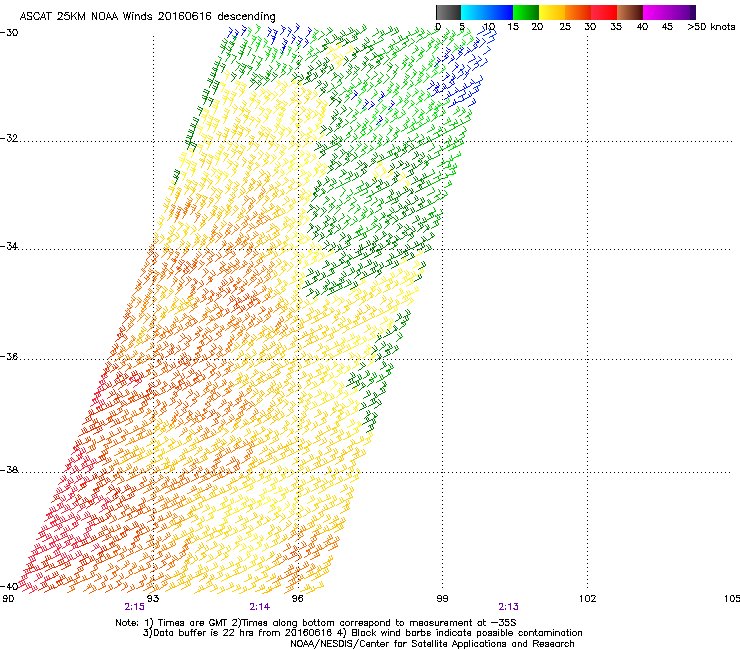Click the '-38' latitude axis label
740x650 pixels.
pos(9,470)
